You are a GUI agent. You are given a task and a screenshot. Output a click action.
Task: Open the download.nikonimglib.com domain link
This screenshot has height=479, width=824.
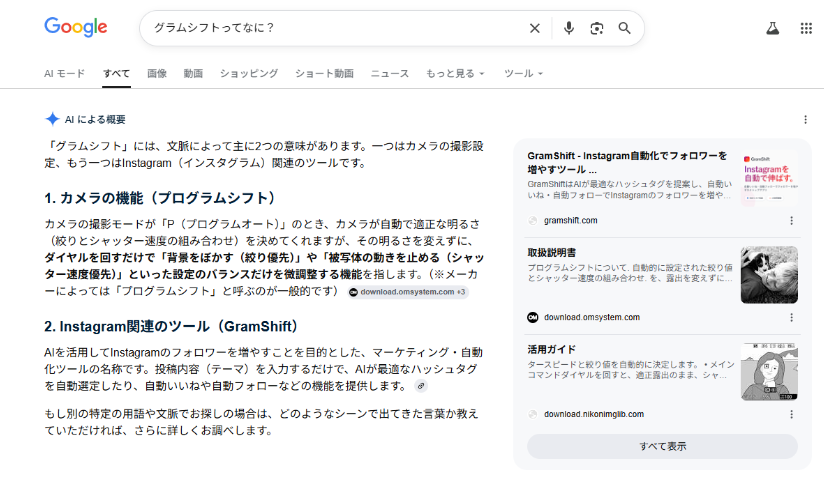tap(594, 414)
